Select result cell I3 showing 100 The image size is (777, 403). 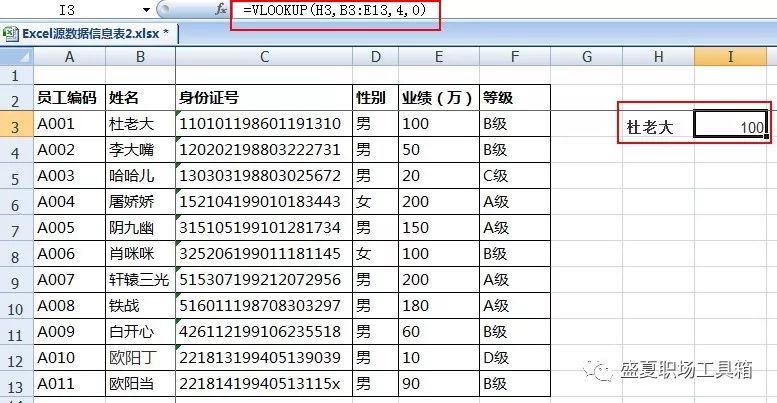coord(730,124)
